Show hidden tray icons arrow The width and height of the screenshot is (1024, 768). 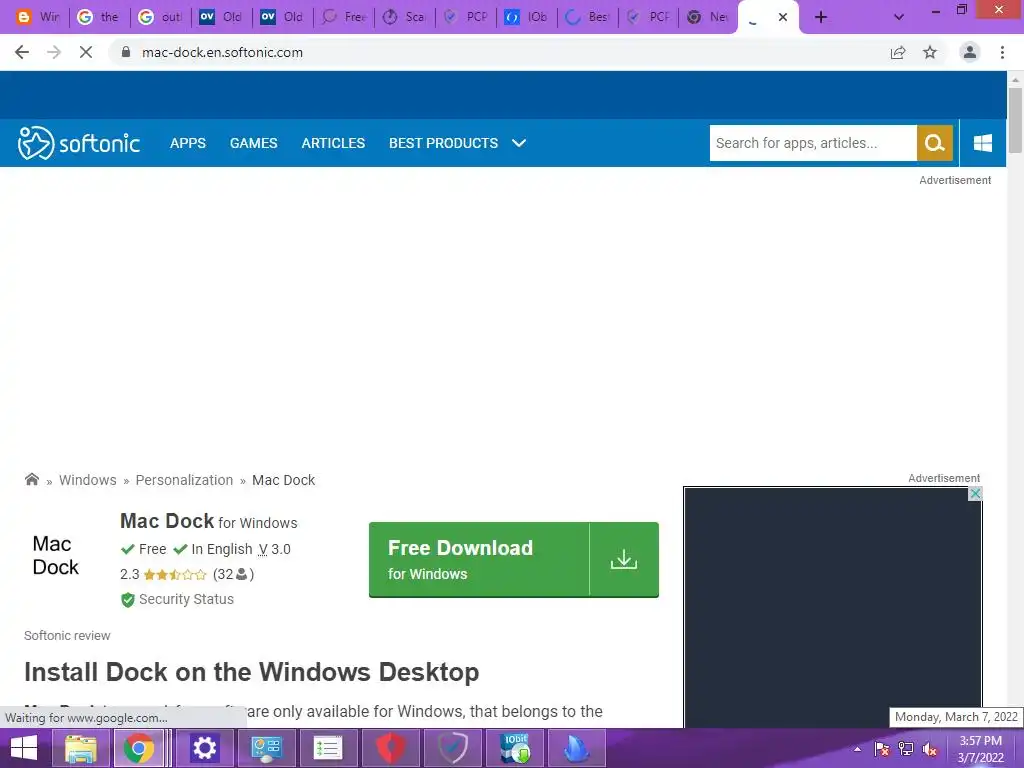[x=857, y=748]
